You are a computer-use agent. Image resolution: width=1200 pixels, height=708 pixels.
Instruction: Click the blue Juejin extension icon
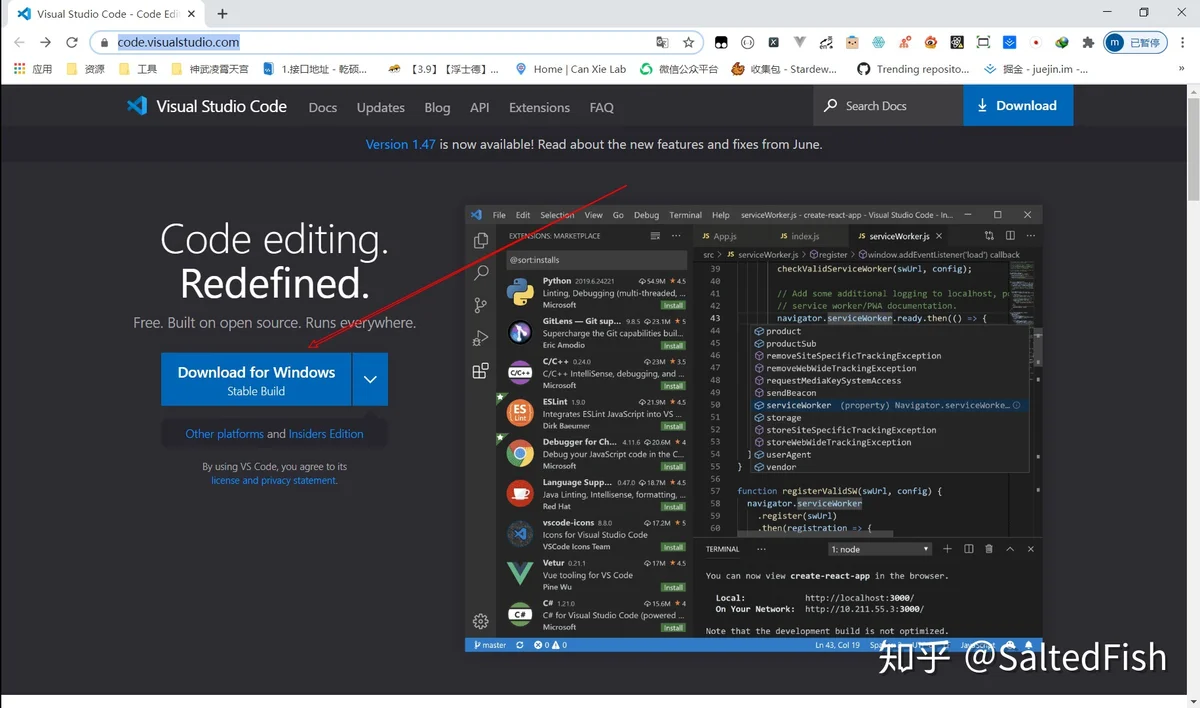point(1010,43)
